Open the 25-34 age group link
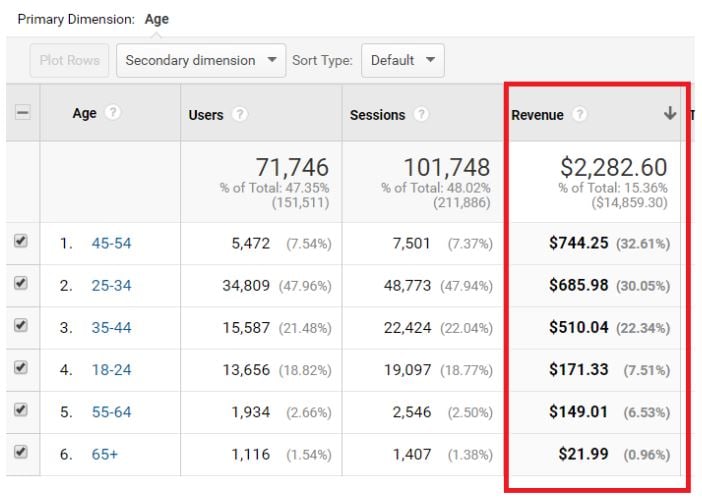 coord(111,286)
